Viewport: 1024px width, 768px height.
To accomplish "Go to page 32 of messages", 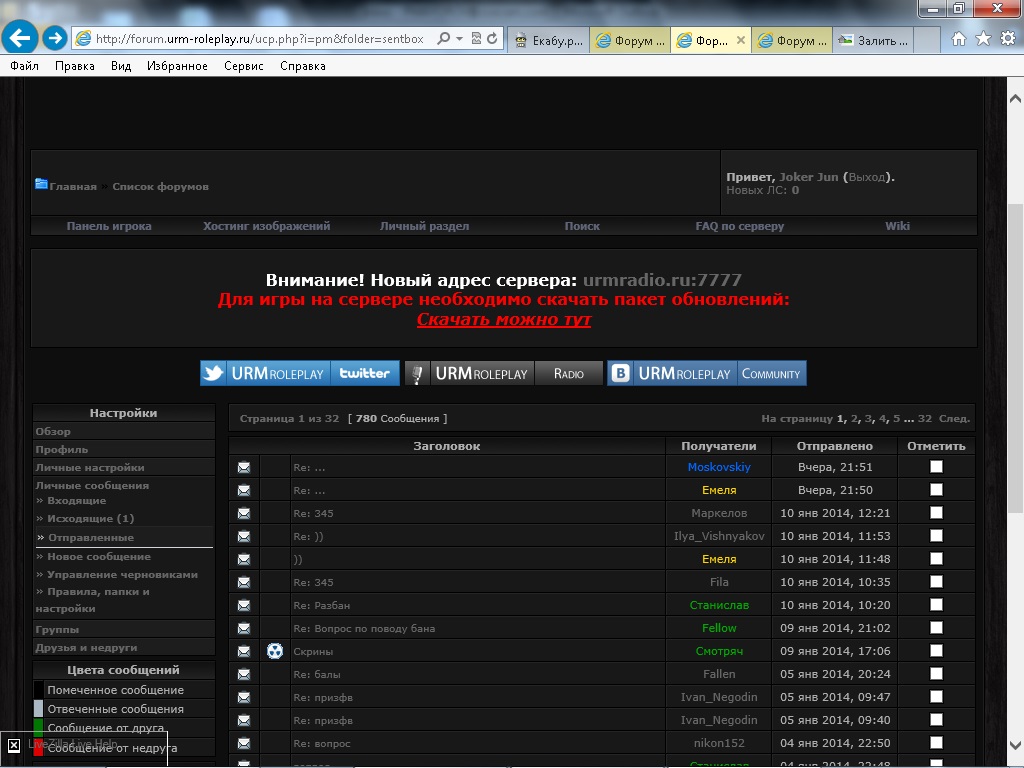I will (925, 419).
